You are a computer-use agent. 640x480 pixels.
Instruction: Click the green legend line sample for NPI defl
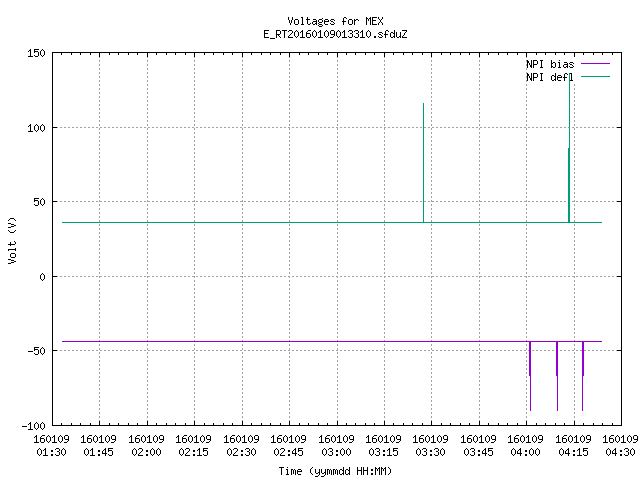595,76
